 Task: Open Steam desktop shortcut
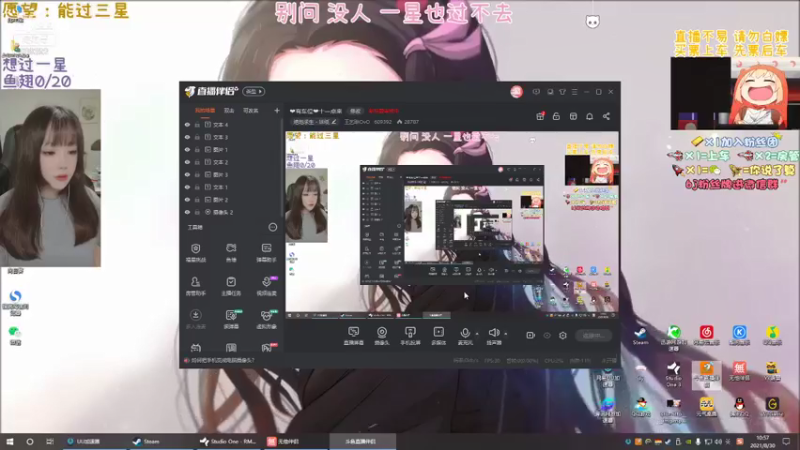tap(640, 336)
